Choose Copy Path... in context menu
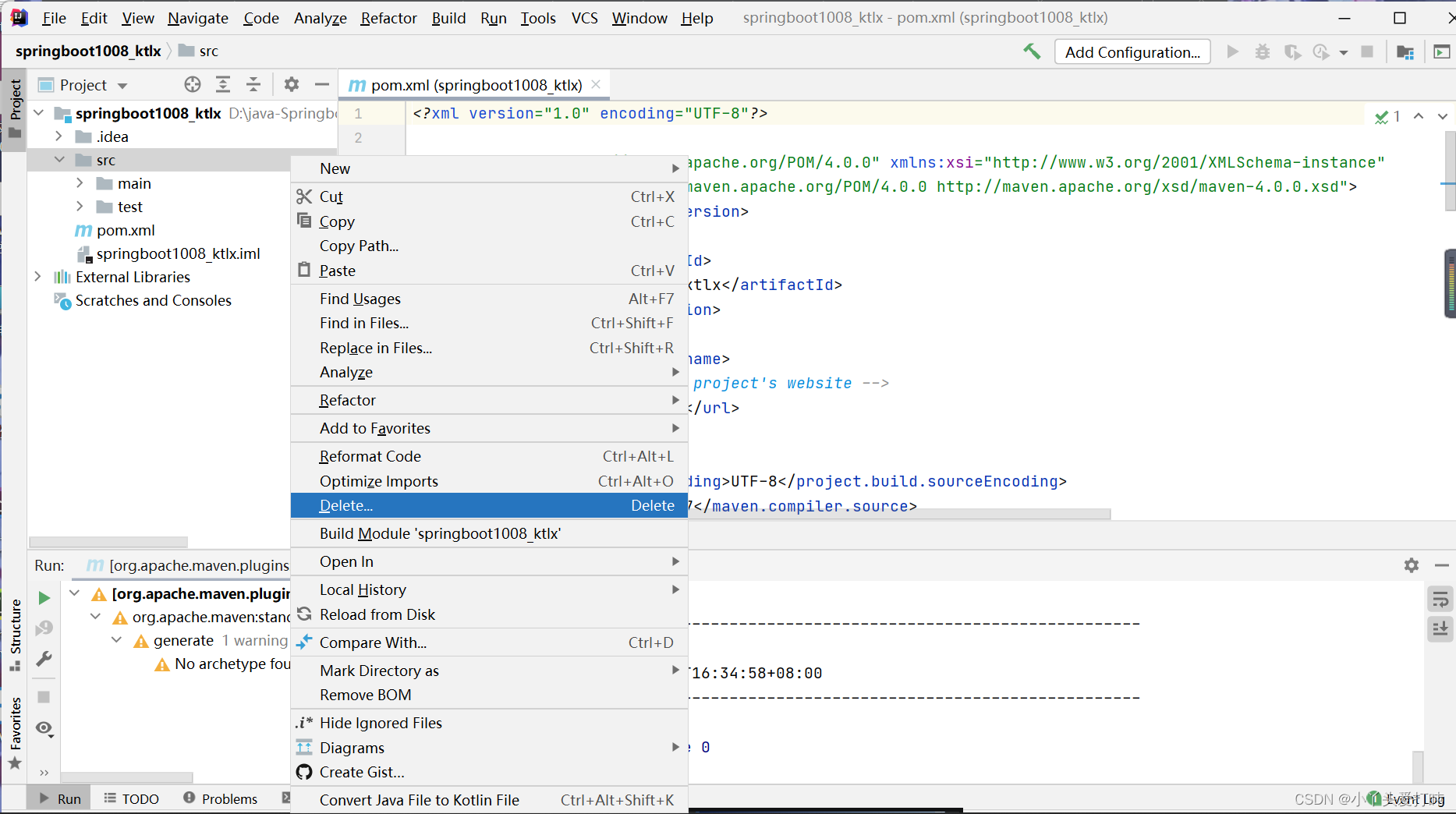The height and width of the screenshot is (814, 1456). [x=489, y=246]
